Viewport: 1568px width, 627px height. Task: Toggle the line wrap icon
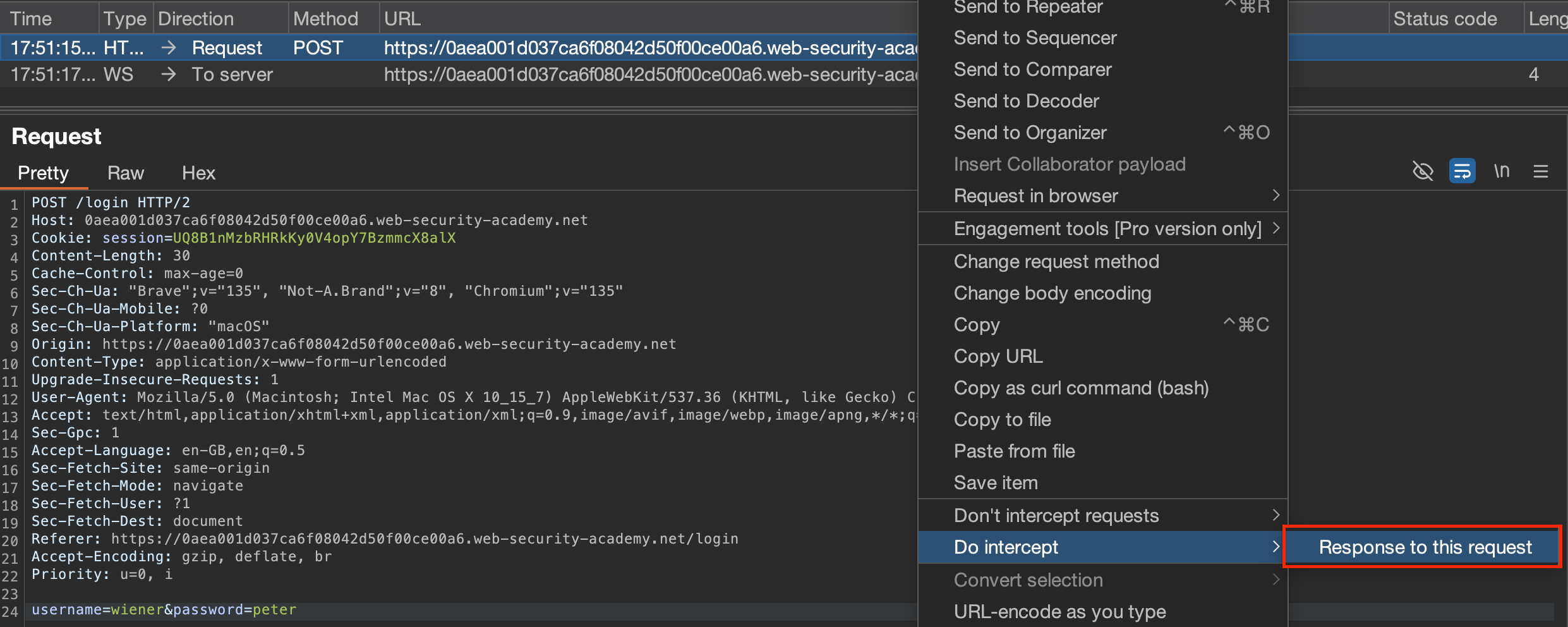tap(1462, 171)
